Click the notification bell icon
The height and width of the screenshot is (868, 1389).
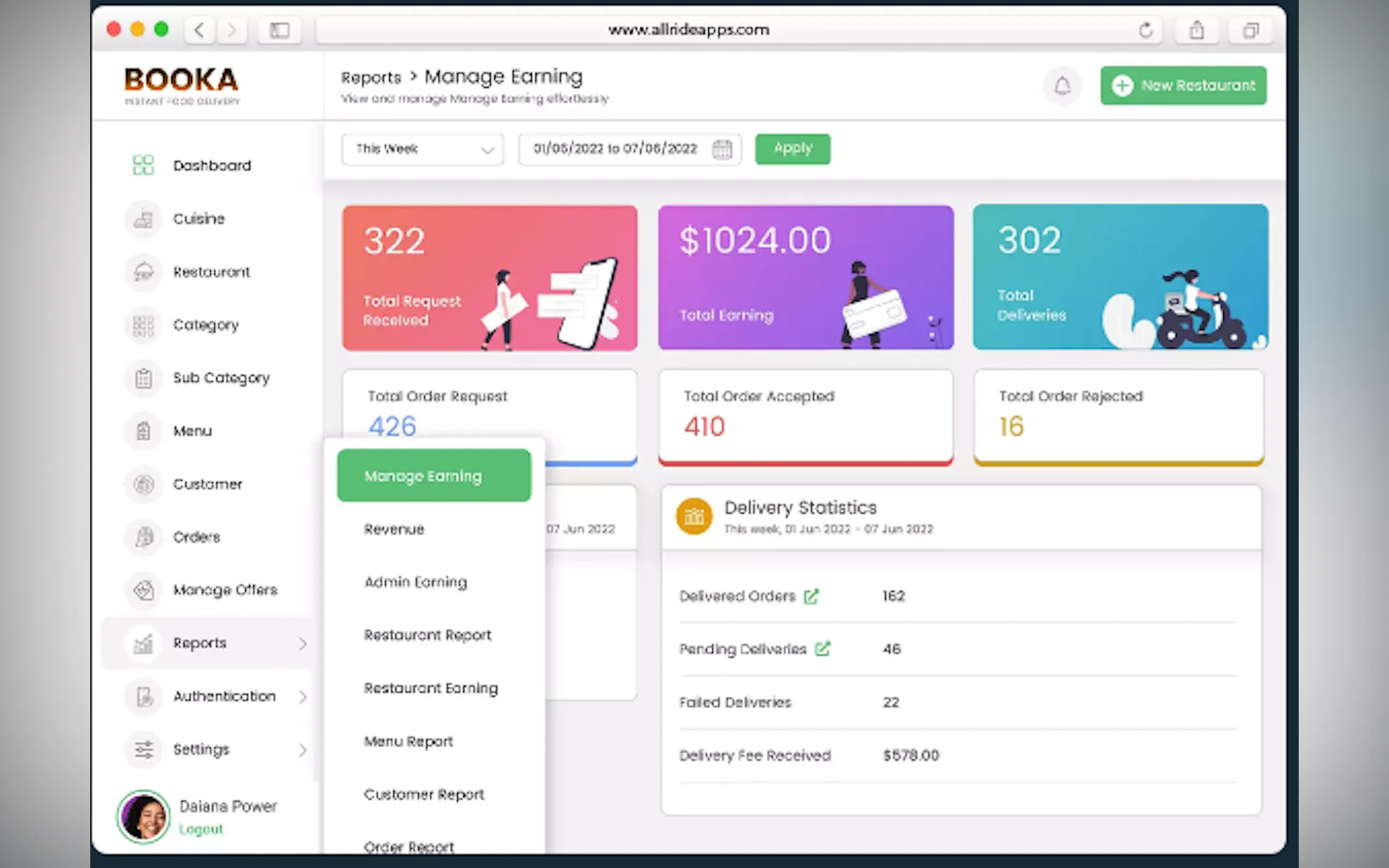[1063, 86]
